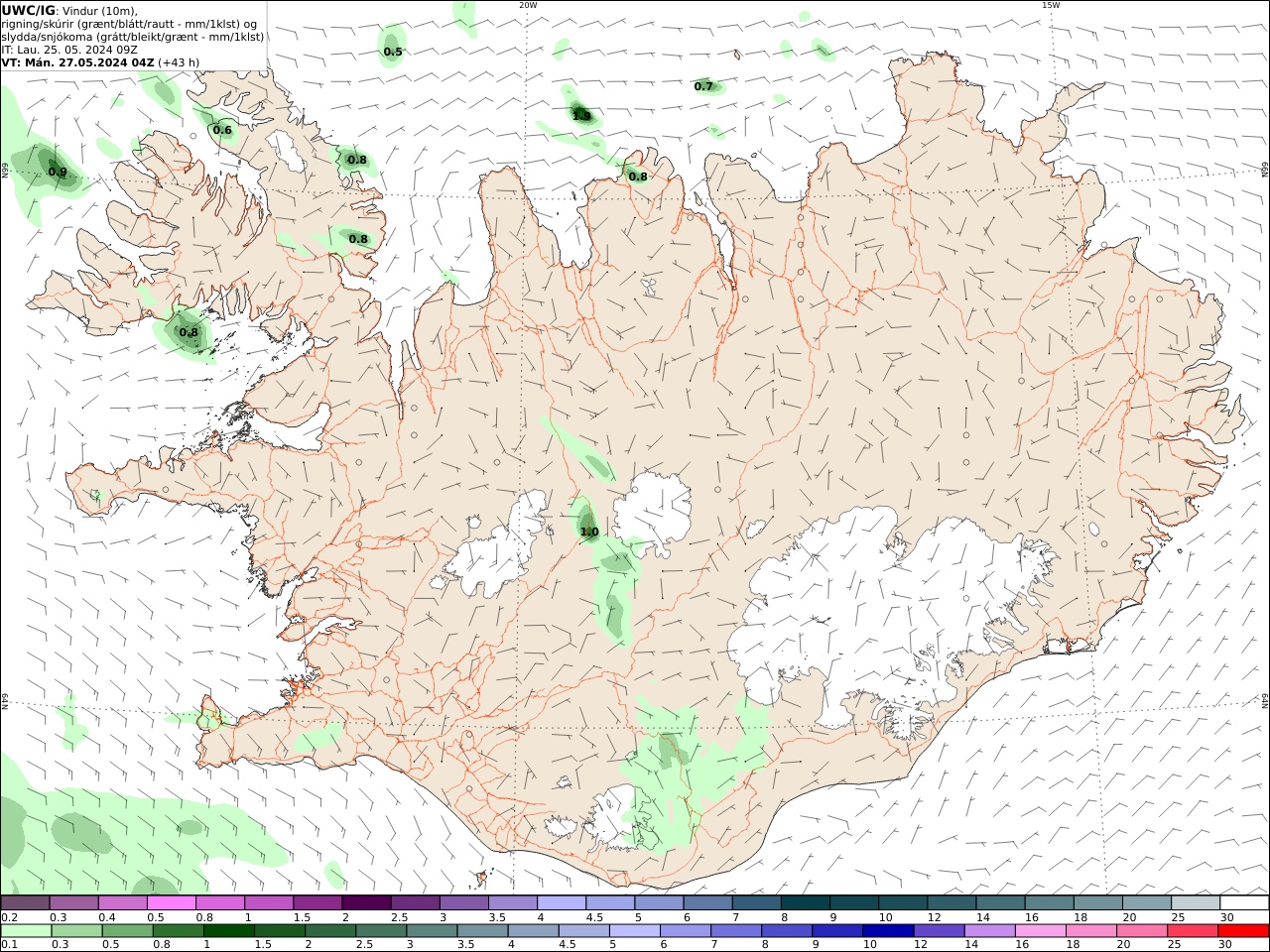Select the '0.4' label in upper legend row
The height and width of the screenshot is (952, 1270).
[x=107, y=917]
